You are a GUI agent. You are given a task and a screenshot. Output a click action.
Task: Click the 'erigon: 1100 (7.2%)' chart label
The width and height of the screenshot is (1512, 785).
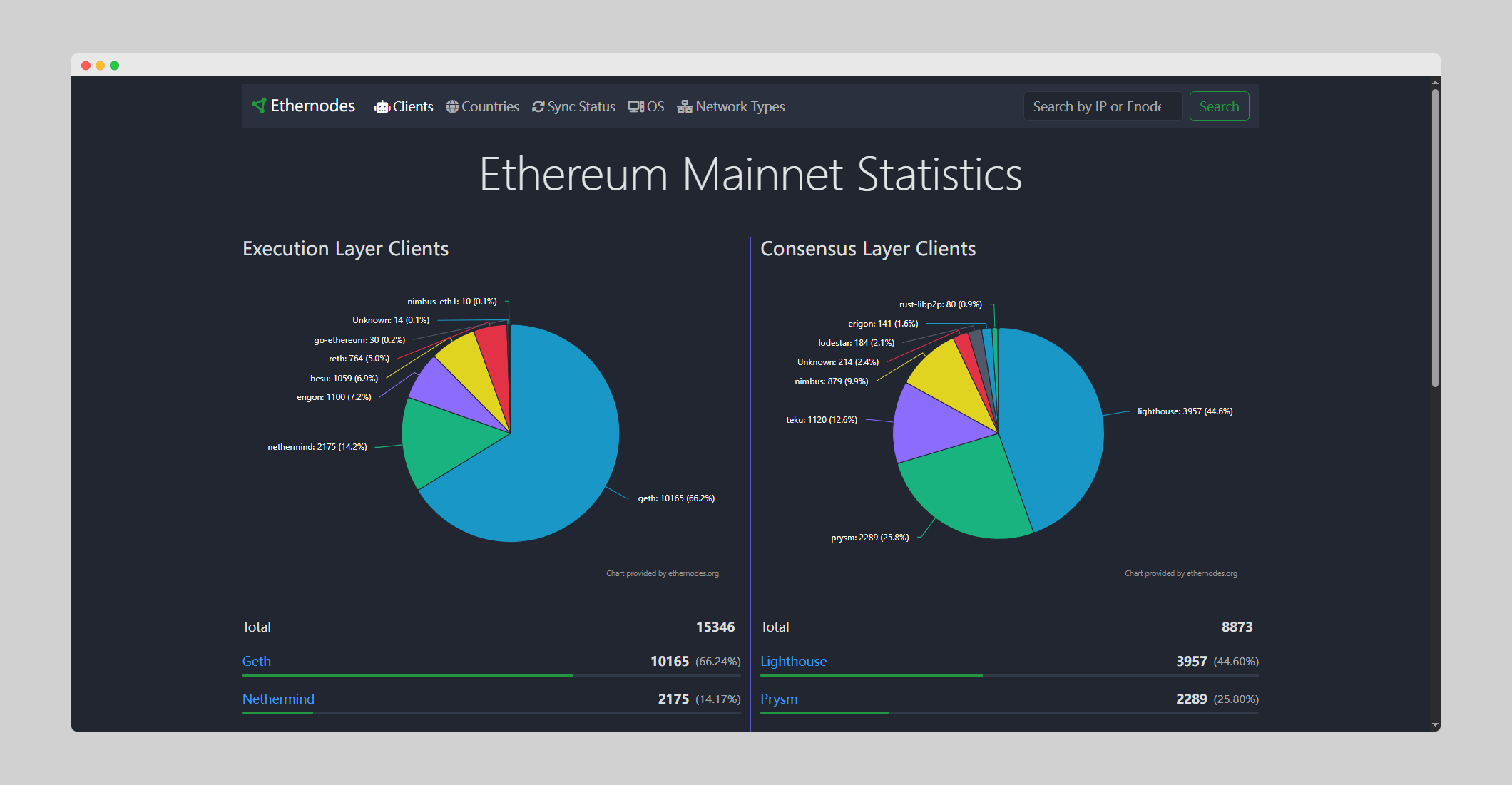tap(334, 397)
